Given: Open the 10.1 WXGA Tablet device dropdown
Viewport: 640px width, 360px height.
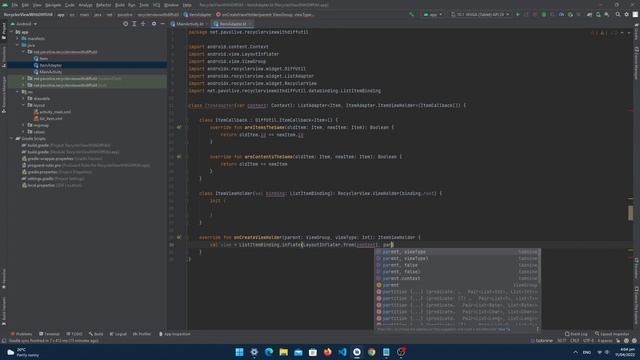Looking at the screenshot, I should click(481, 14).
